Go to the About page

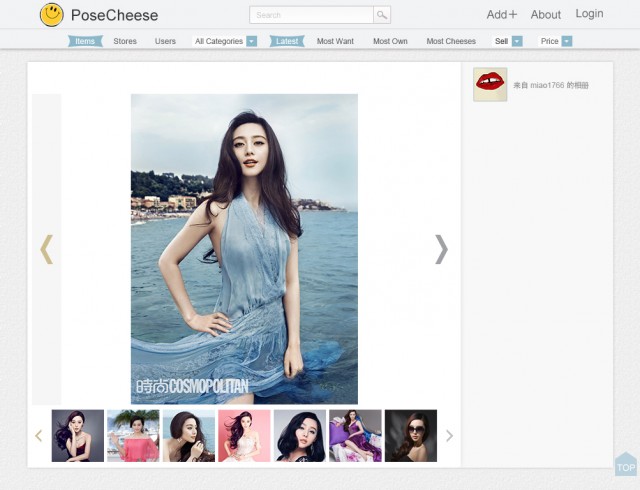pyautogui.click(x=546, y=15)
